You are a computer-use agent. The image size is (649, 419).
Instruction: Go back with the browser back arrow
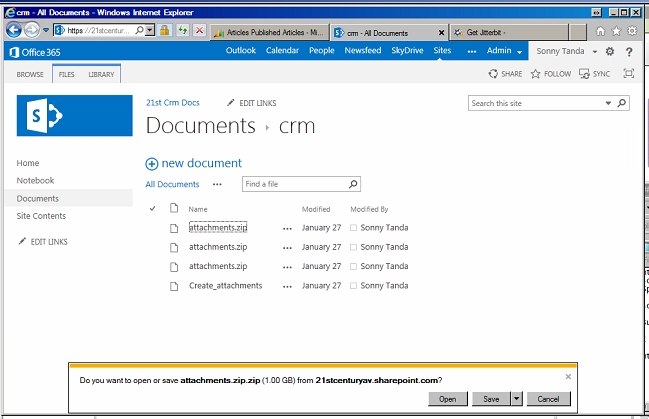click(x=14, y=30)
